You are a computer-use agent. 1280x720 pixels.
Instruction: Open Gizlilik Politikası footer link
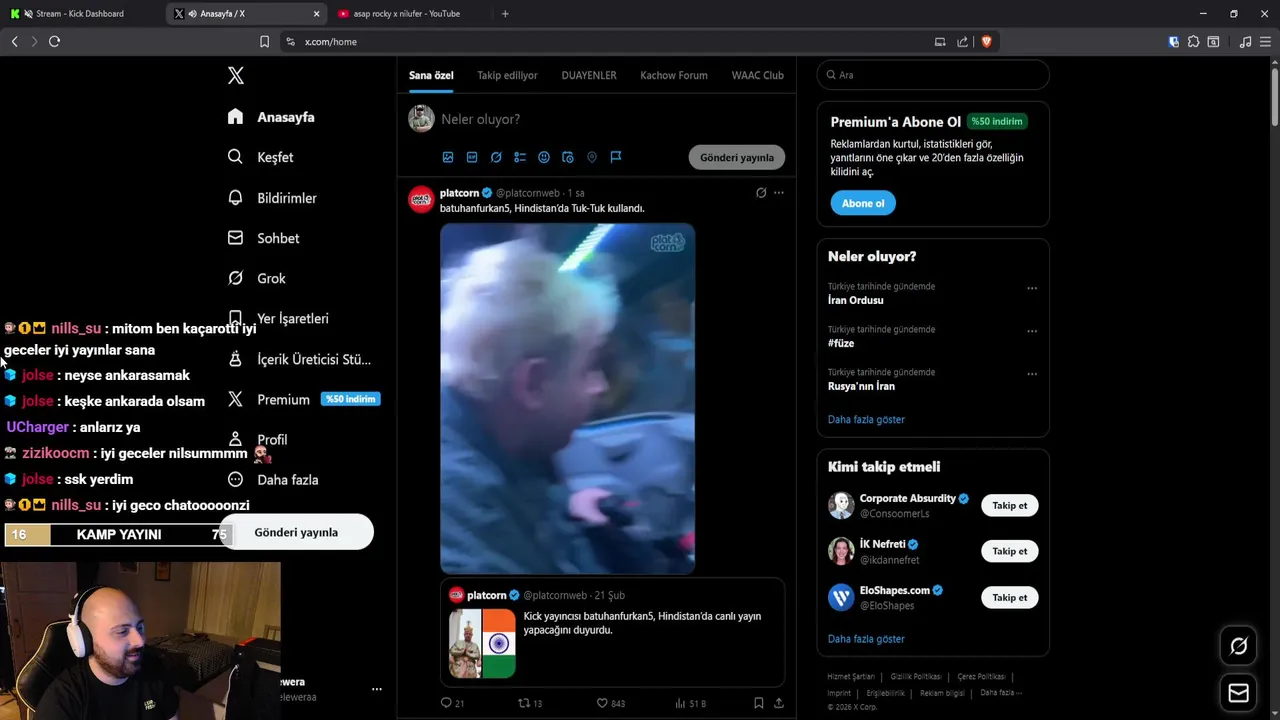[915, 677]
